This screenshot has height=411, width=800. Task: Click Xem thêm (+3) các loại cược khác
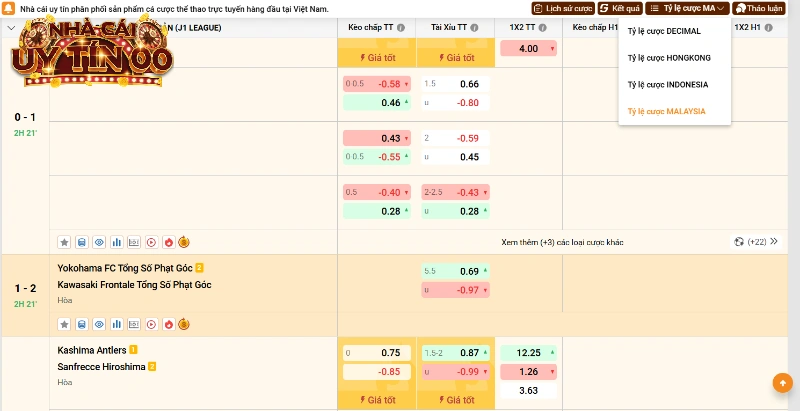[562, 242]
